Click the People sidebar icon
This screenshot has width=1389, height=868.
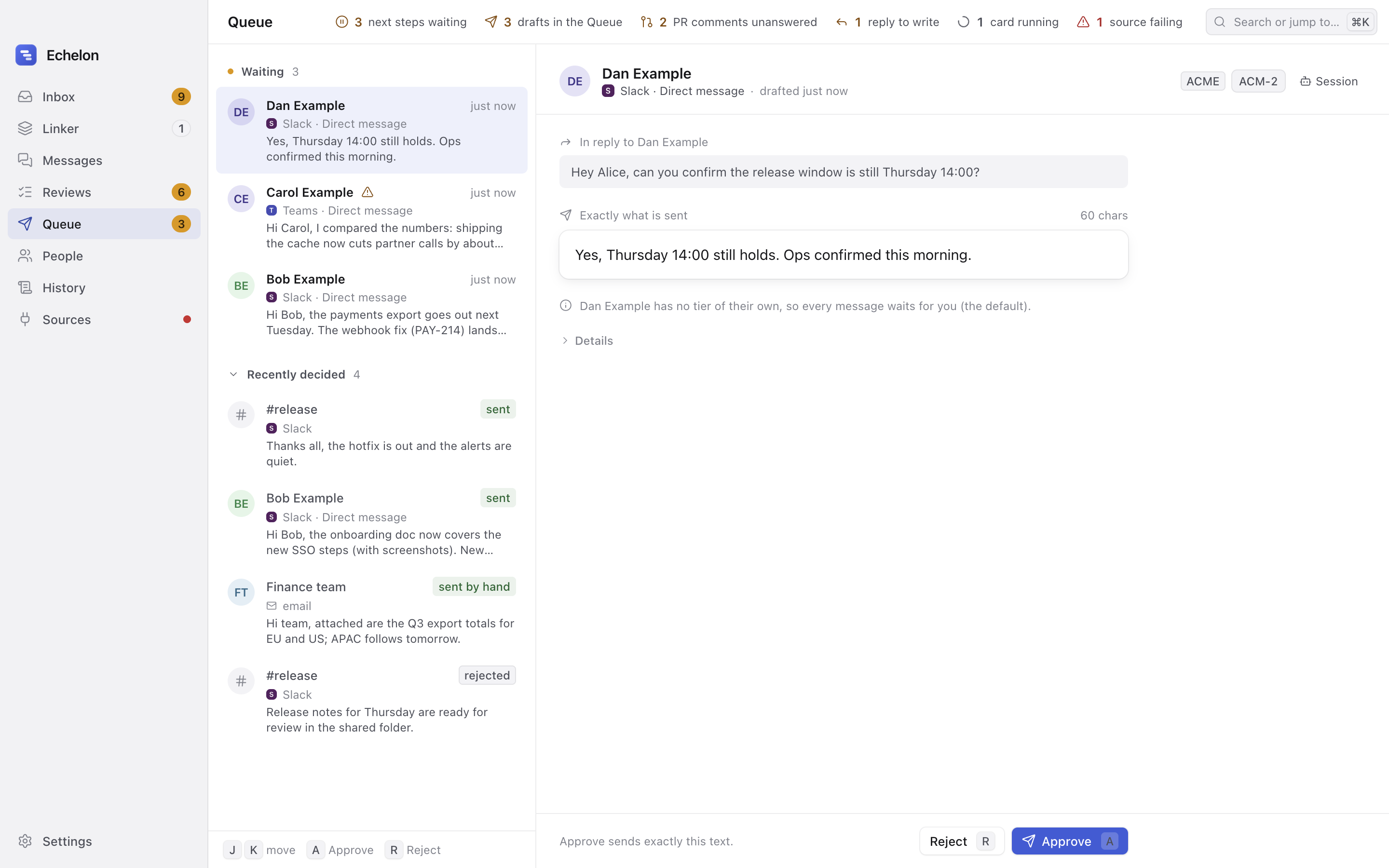click(x=25, y=256)
